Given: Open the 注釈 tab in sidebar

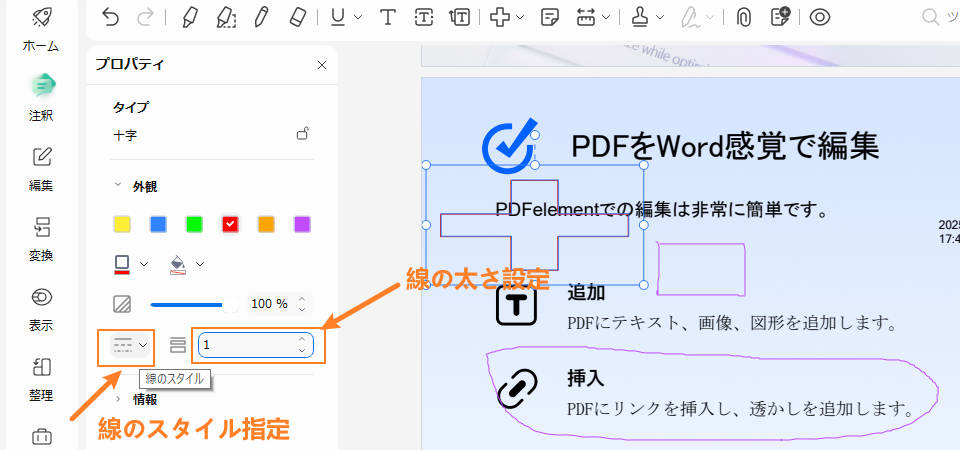Looking at the screenshot, I should (41, 95).
